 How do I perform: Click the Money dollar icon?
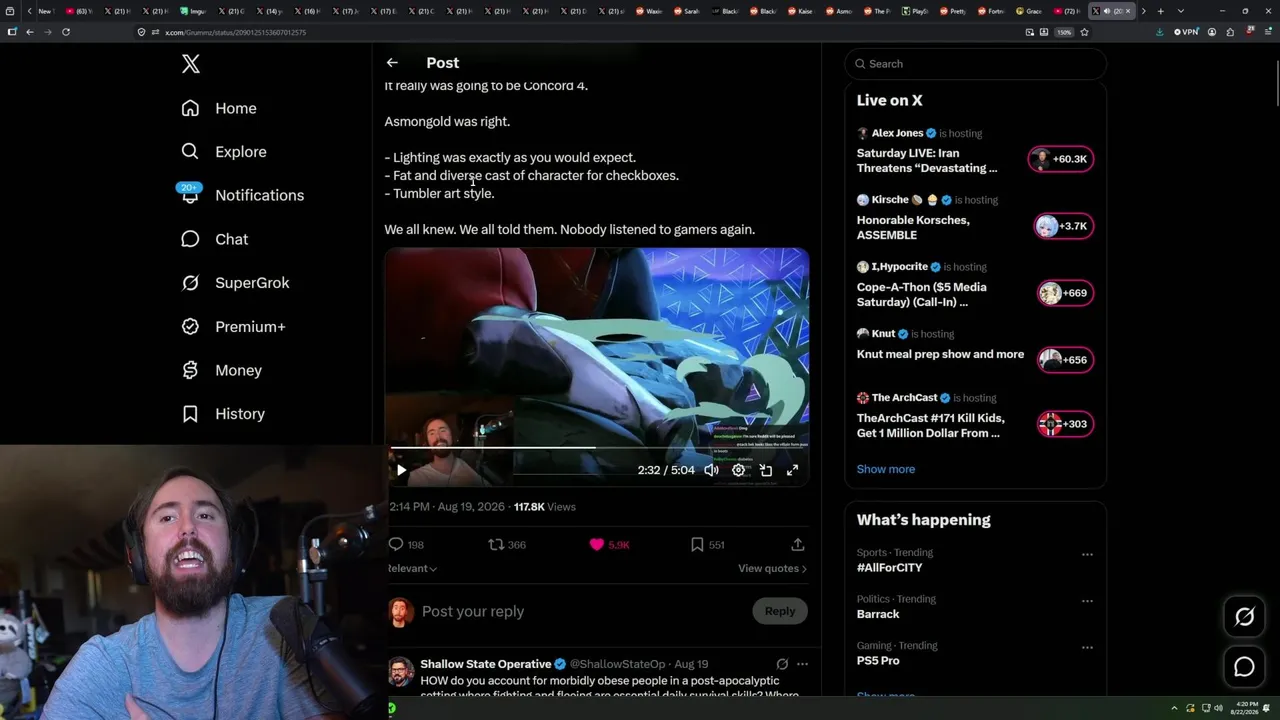(190, 370)
